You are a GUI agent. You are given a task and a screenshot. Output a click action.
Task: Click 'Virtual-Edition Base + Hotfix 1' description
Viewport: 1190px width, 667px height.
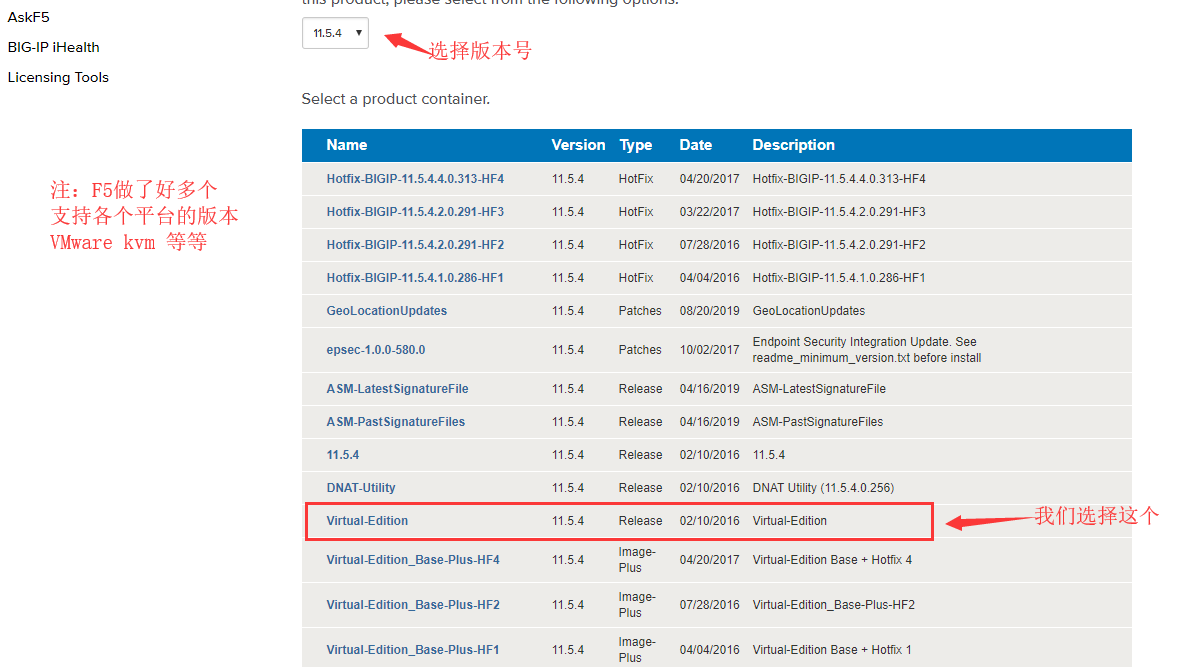point(832,650)
